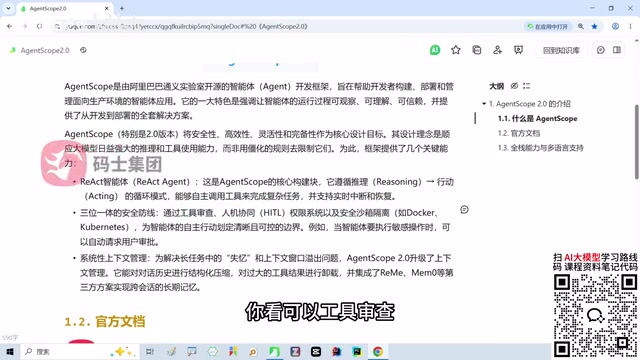This screenshot has height=360, width=640.
Task: Click 在应用中打开 in the address bar
Action: pos(547,27)
